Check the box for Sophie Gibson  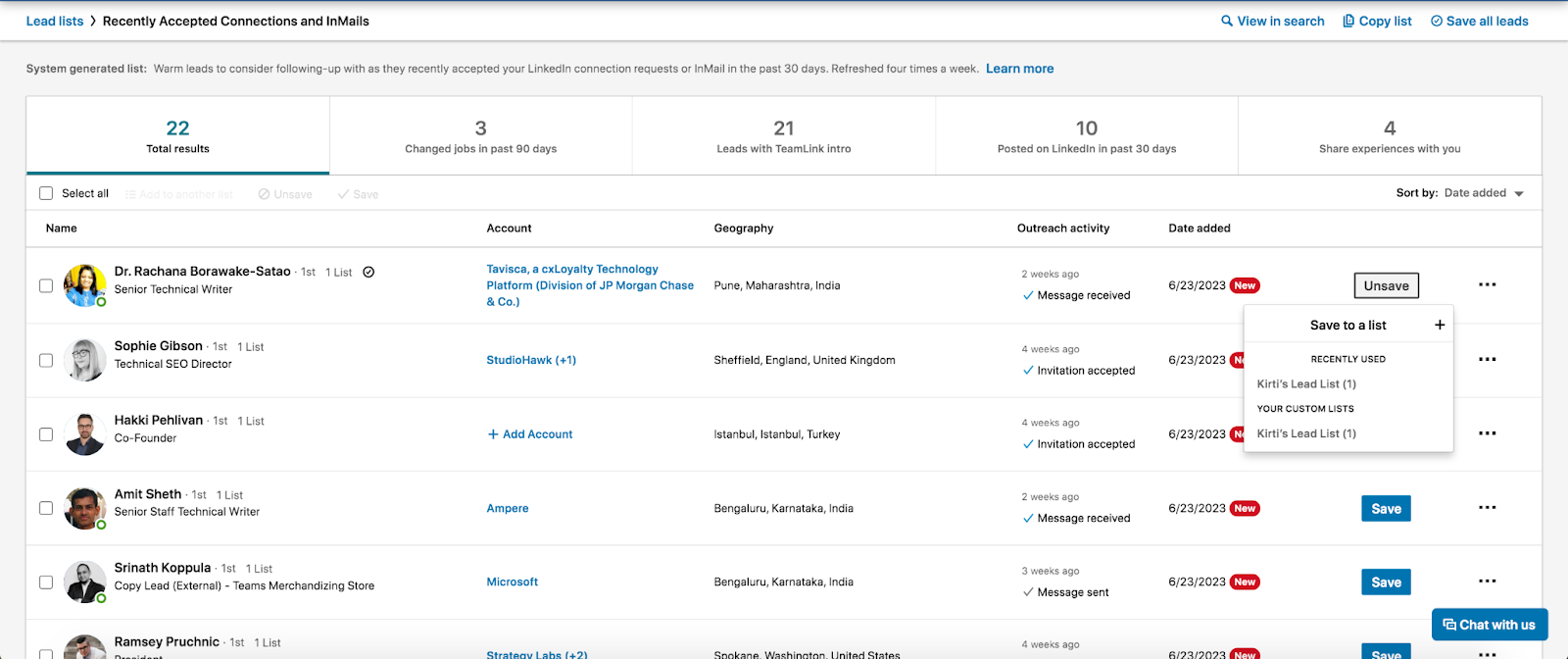(x=46, y=360)
